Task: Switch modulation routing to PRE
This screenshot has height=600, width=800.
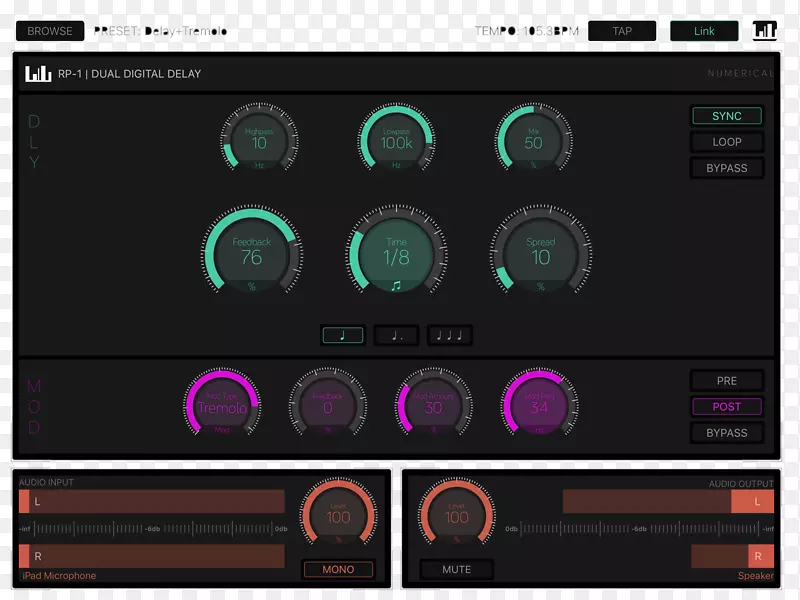Action: pos(727,381)
